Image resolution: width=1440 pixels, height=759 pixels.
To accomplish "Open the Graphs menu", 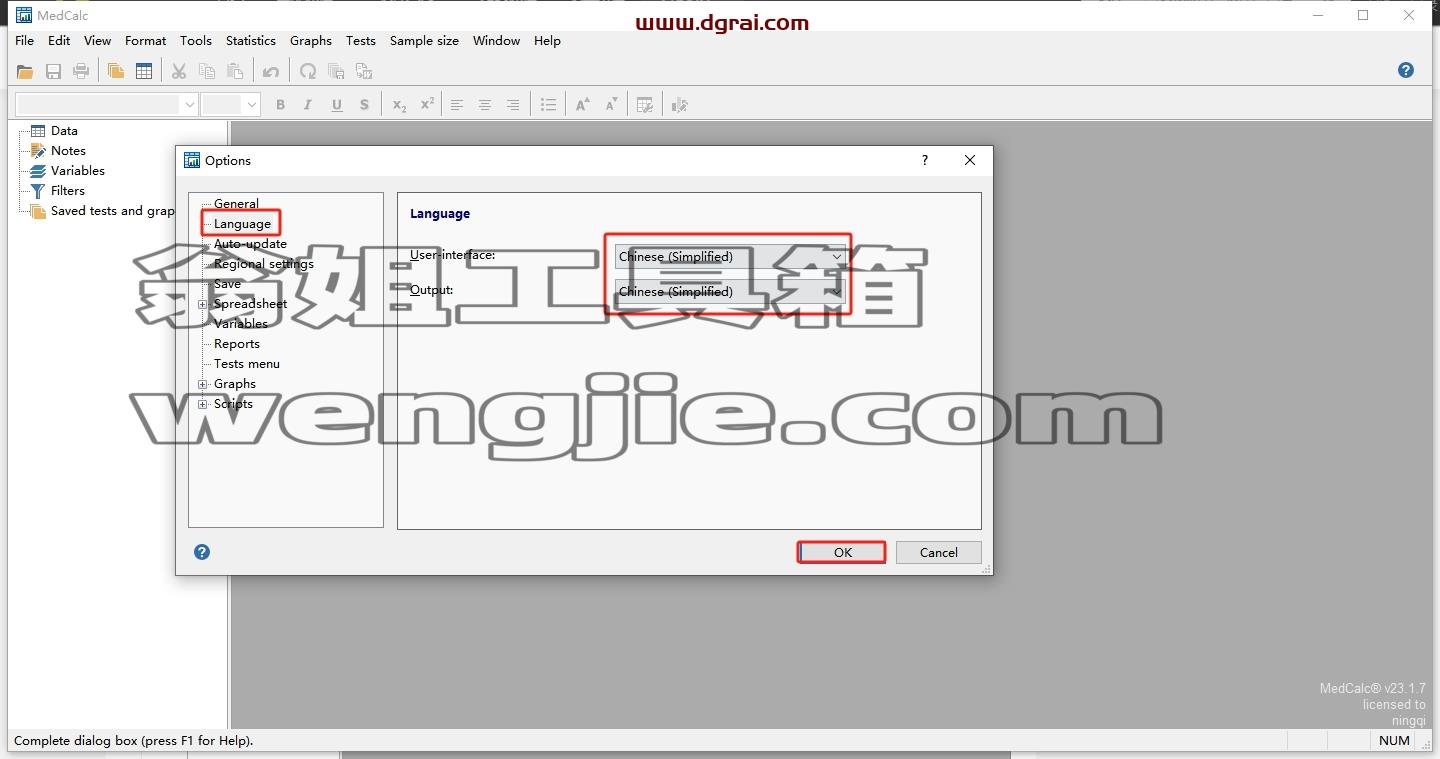I will (311, 41).
